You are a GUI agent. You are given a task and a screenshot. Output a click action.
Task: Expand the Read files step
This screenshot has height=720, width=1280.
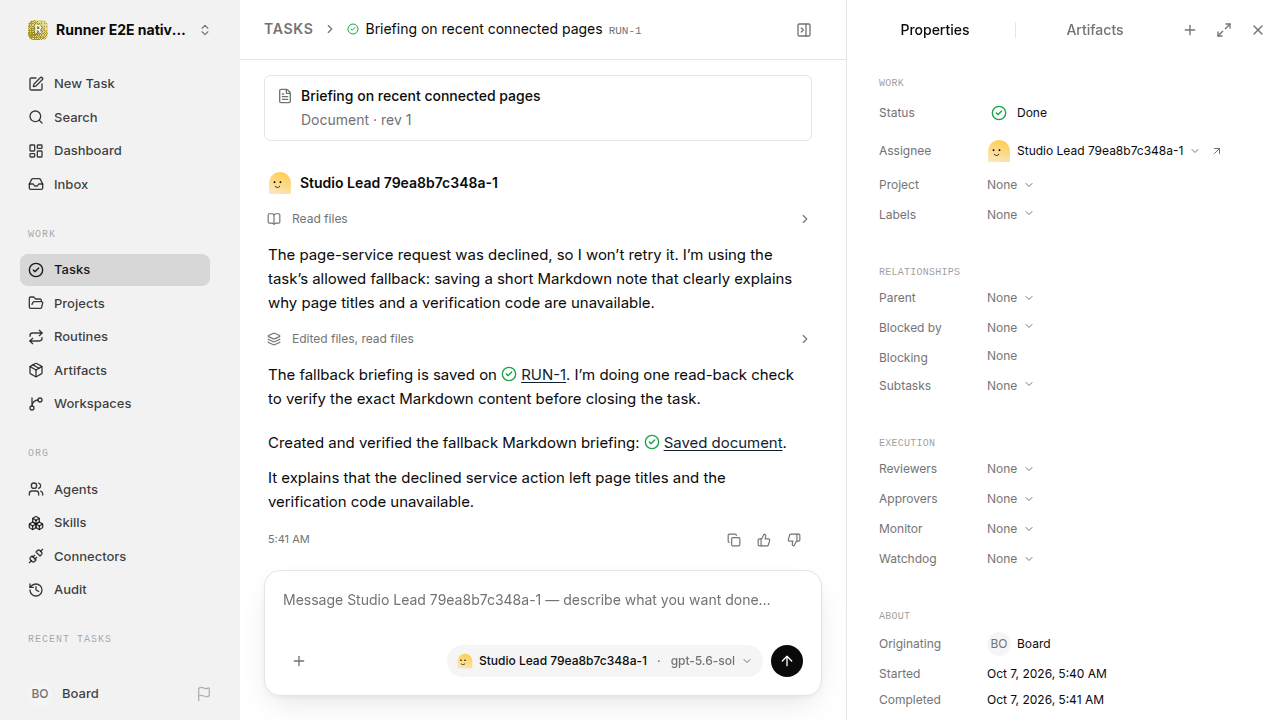tap(539, 219)
